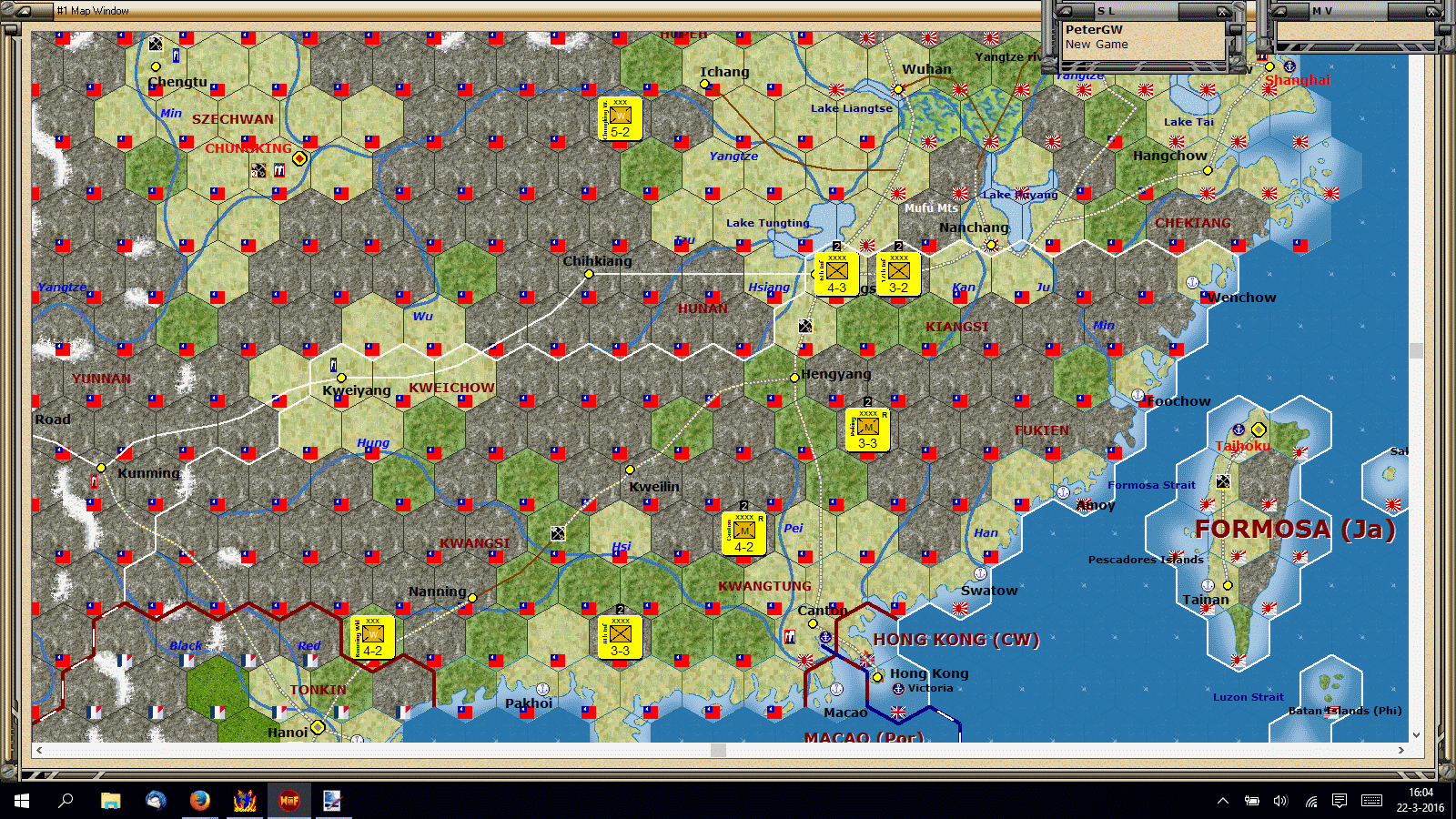Open Thunderbird from the taskbar
The image size is (1456, 819).
(x=155, y=801)
